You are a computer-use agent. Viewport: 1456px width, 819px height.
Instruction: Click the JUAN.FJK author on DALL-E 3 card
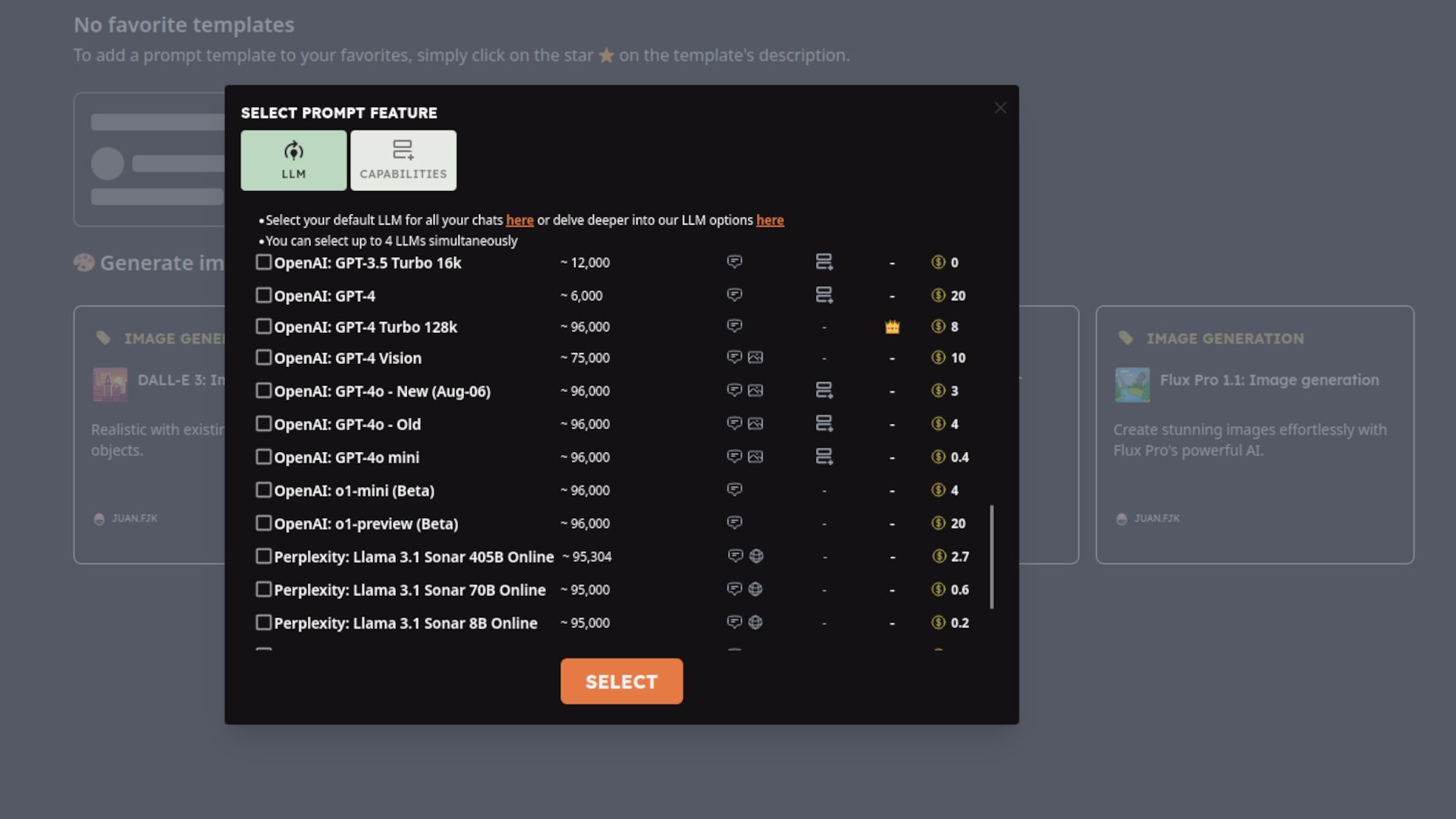[126, 519]
